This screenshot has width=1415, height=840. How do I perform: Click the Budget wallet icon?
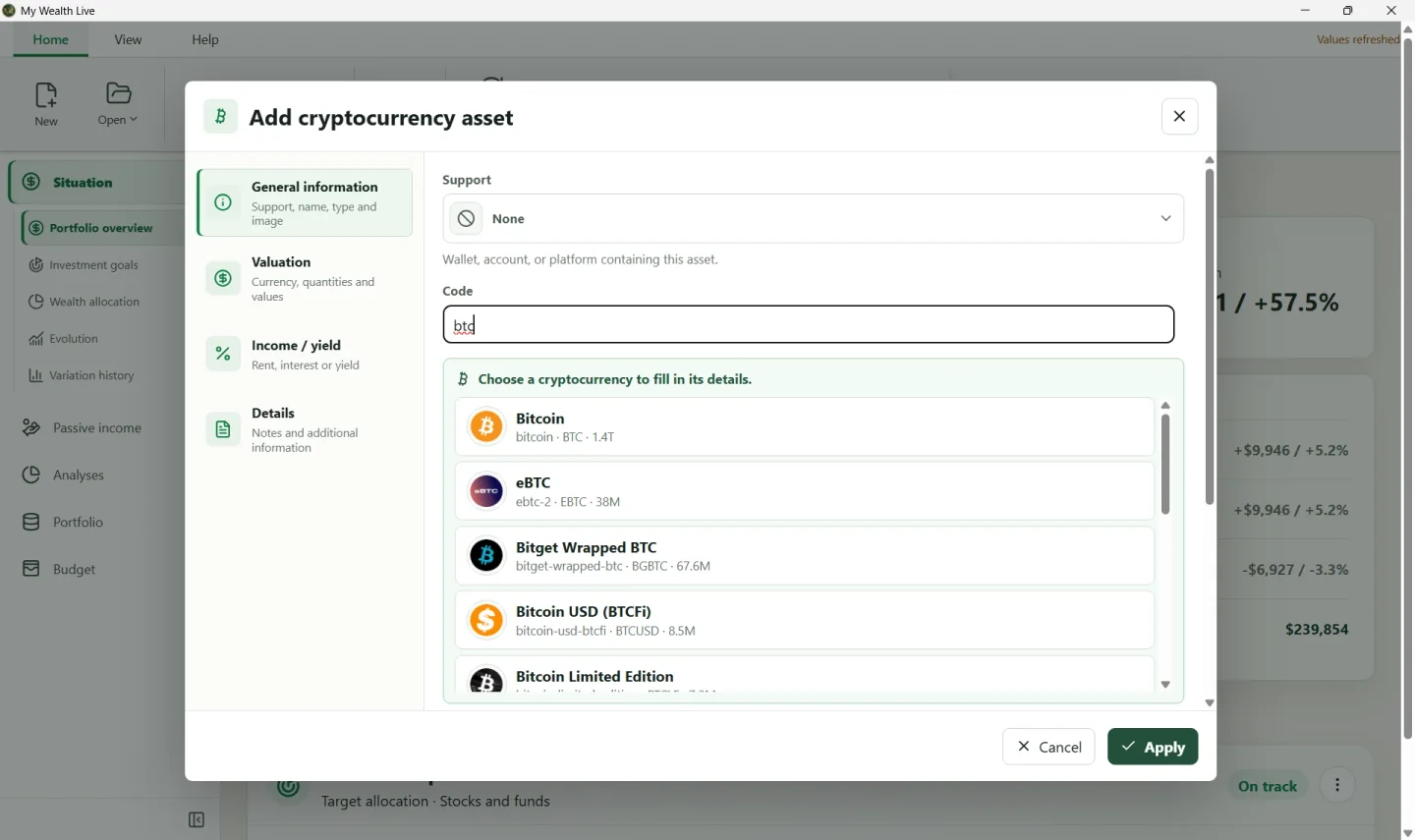(31, 569)
